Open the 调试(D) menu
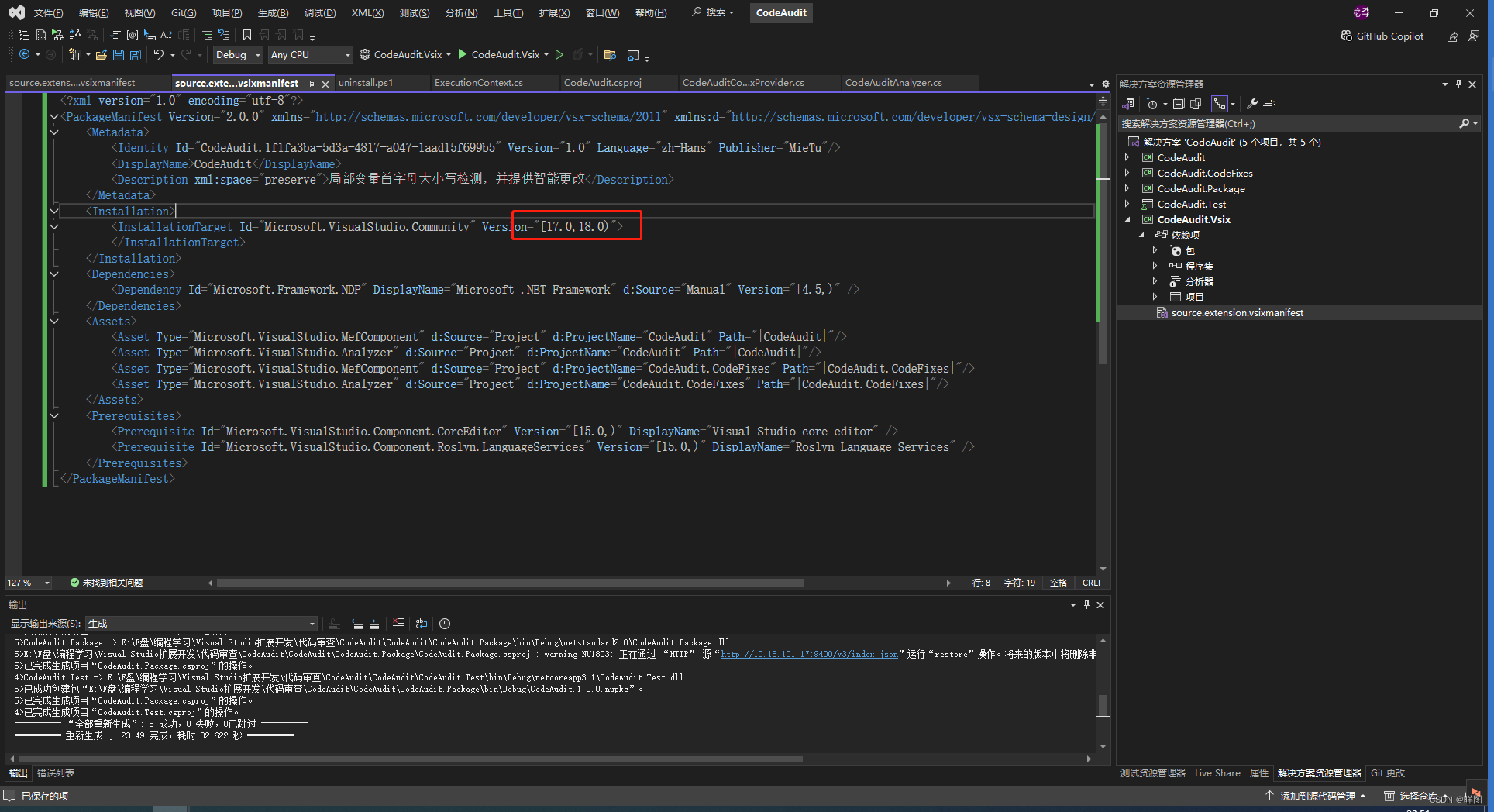 320,13
